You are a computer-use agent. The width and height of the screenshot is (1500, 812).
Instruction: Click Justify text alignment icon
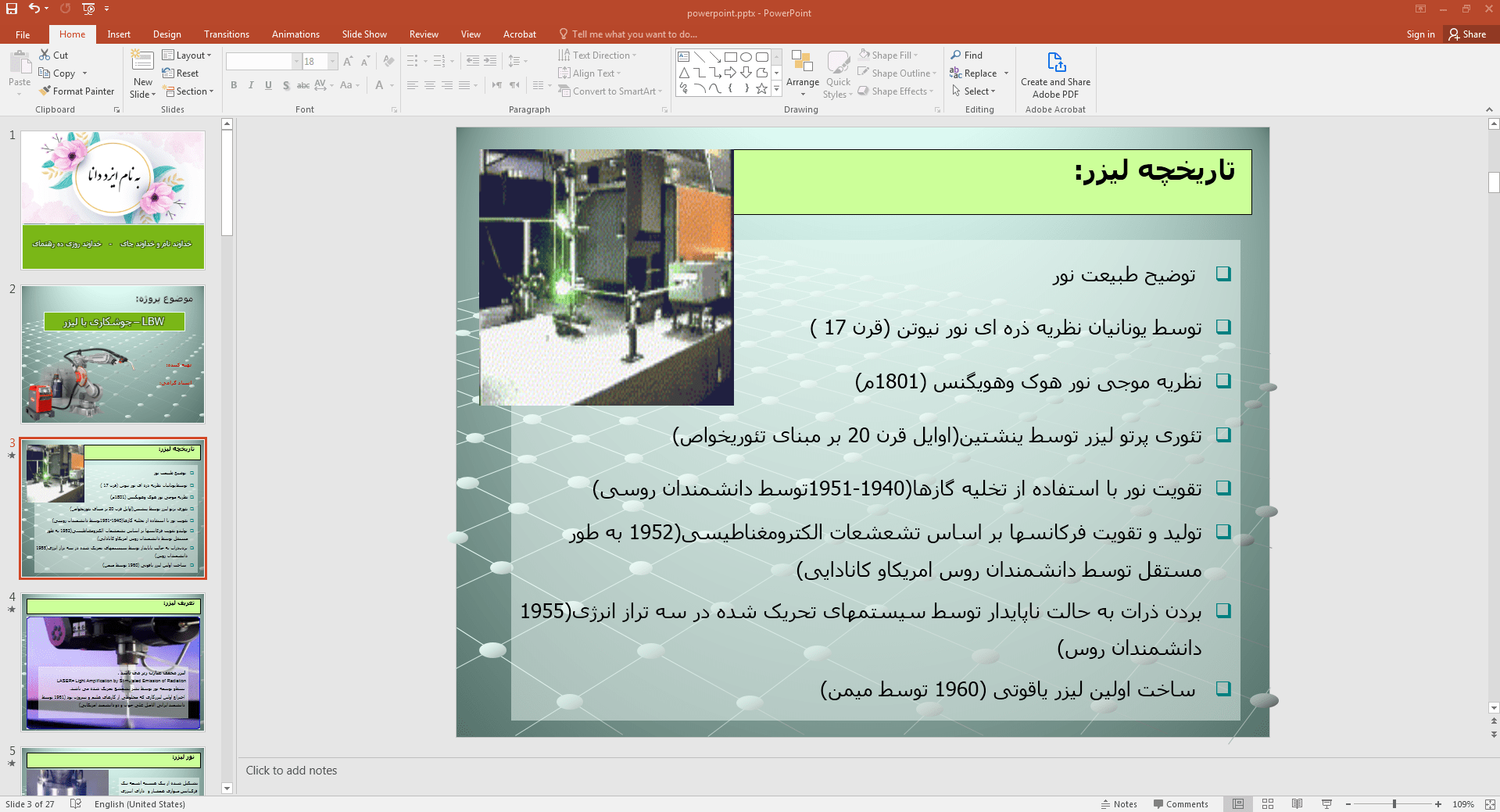click(464, 85)
